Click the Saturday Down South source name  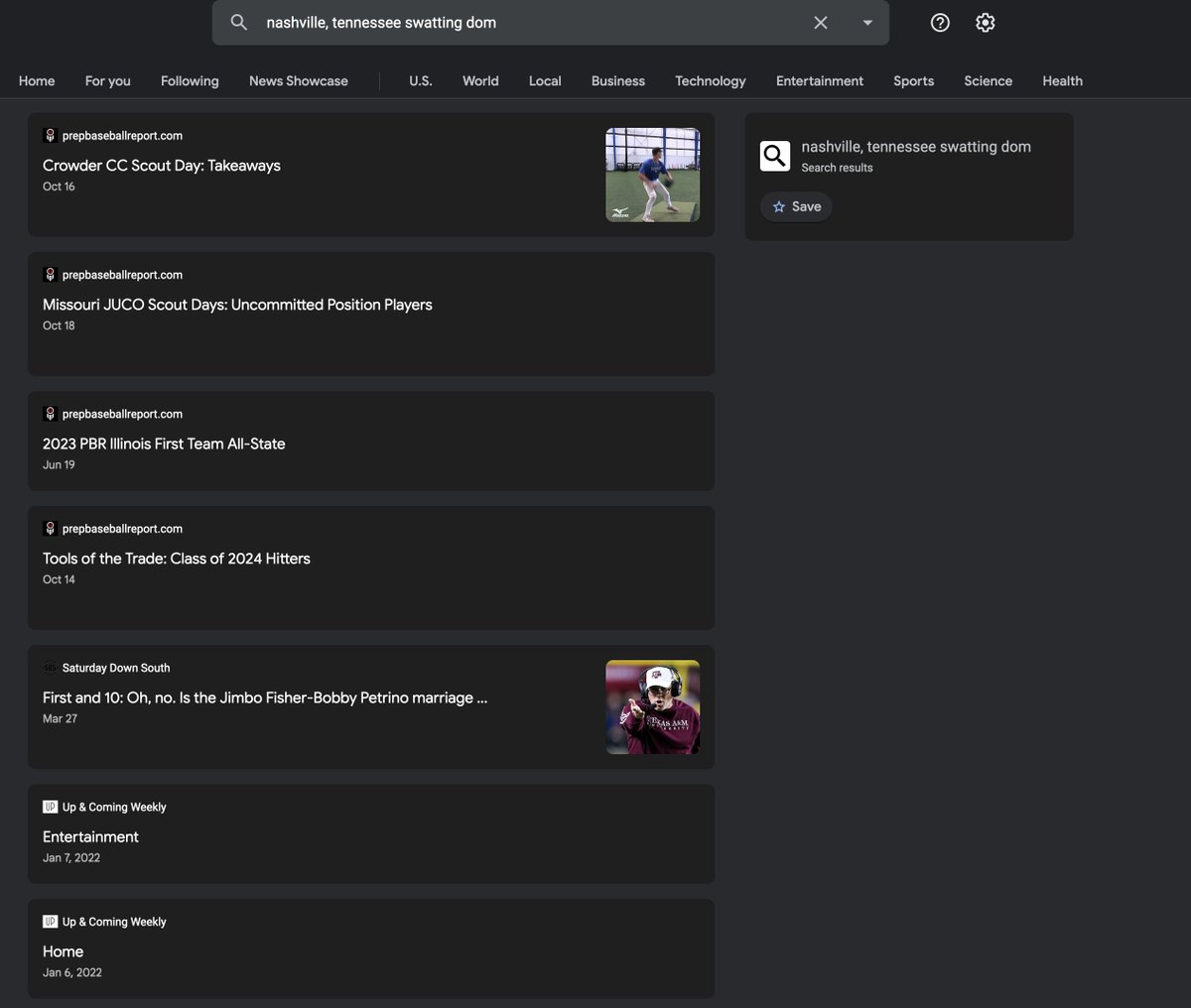(116, 668)
